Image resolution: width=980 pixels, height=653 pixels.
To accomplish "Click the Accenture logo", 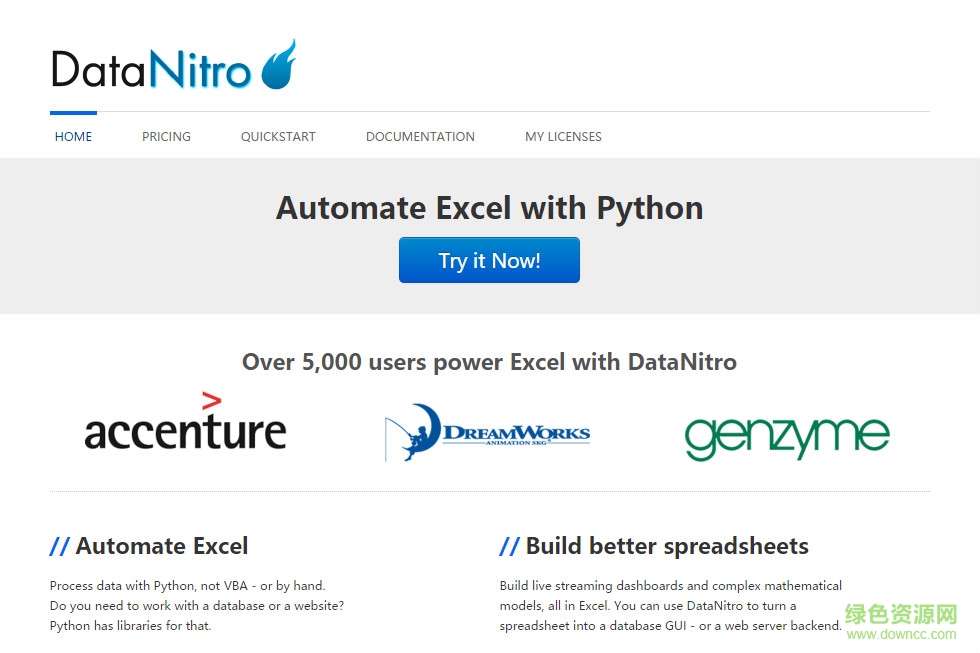I will click(x=185, y=422).
